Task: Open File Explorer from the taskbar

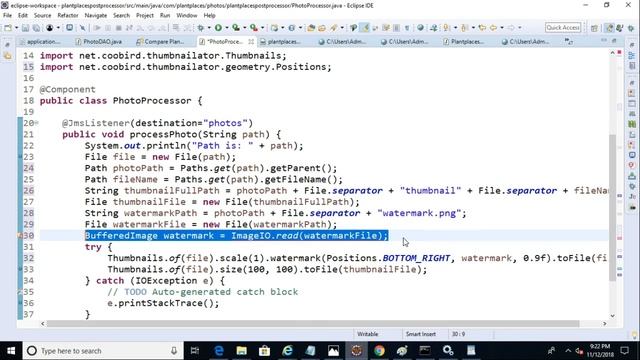Action: pyautogui.click(x=242, y=351)
